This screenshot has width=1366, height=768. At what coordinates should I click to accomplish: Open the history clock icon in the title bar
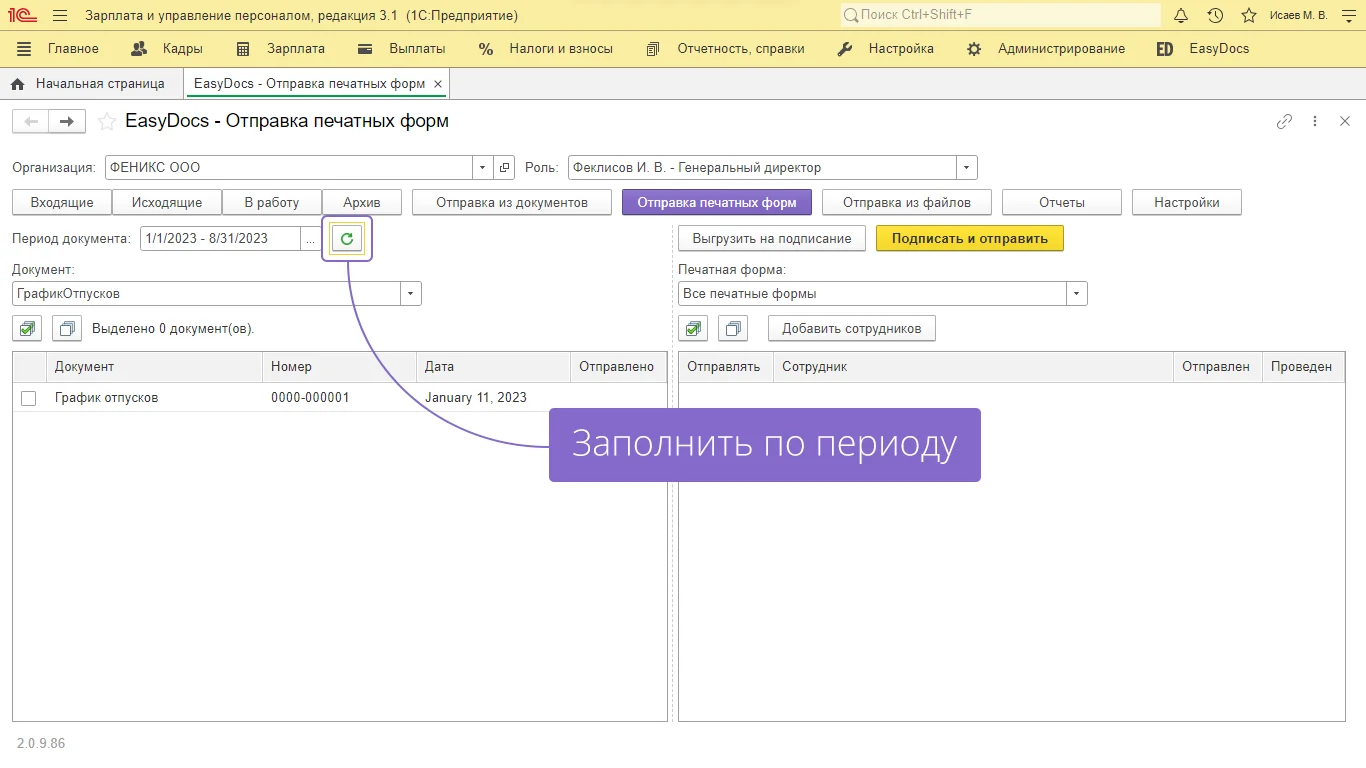(1215, 16)
